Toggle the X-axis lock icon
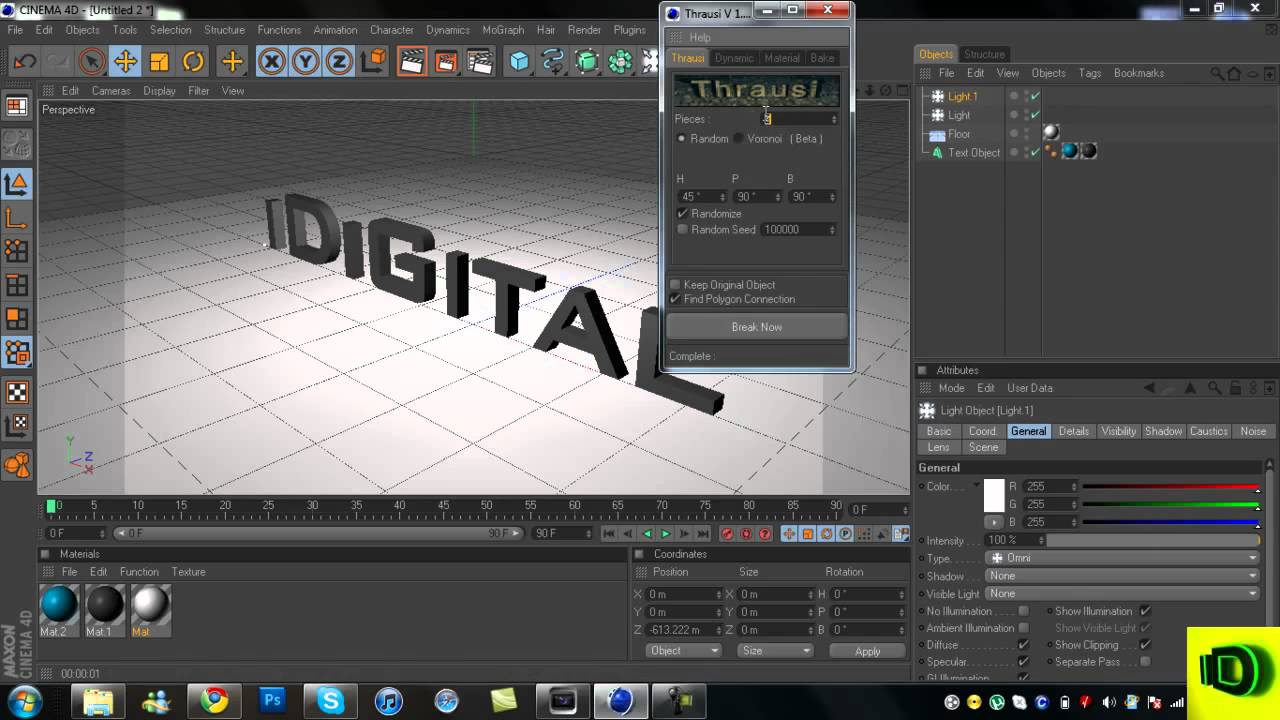Image resolution: width=1280 pixels, height=720 pixels. [271, 62]
